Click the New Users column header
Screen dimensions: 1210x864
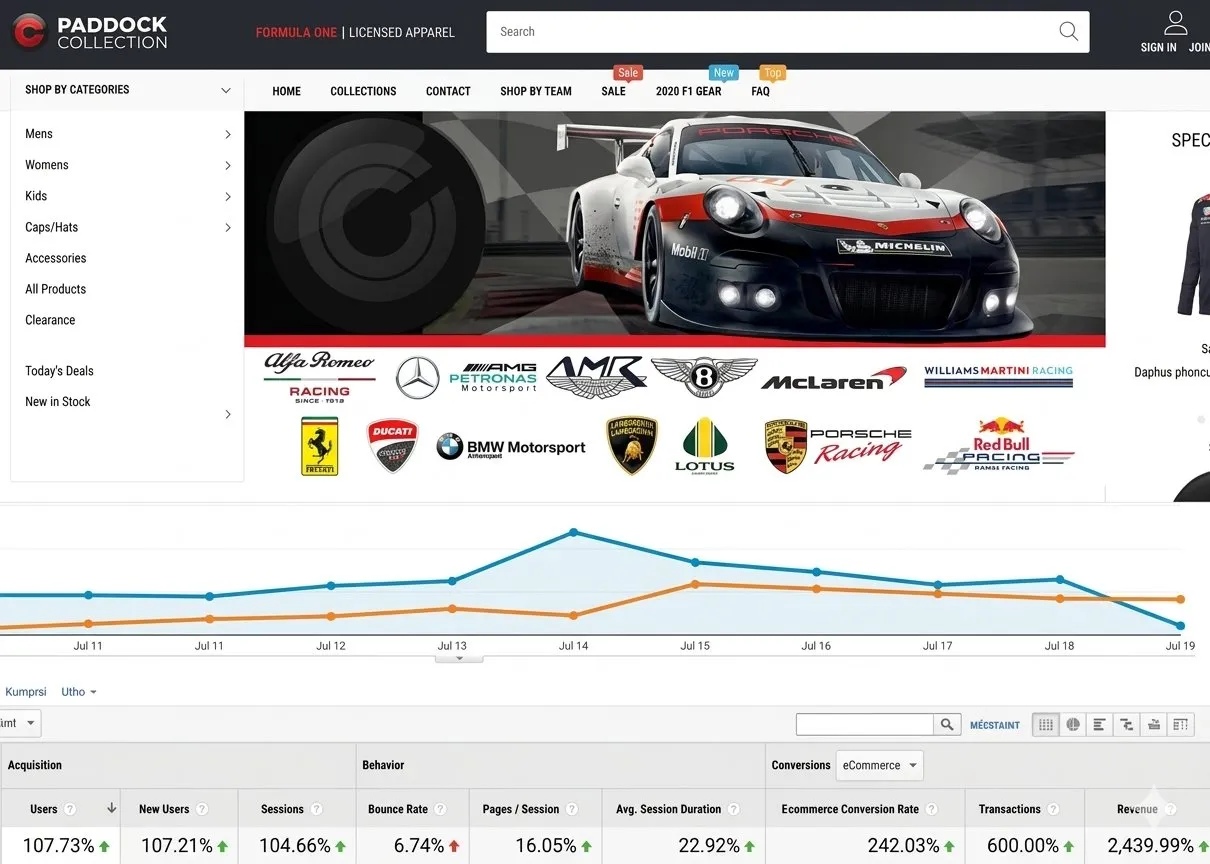point(164,809)
